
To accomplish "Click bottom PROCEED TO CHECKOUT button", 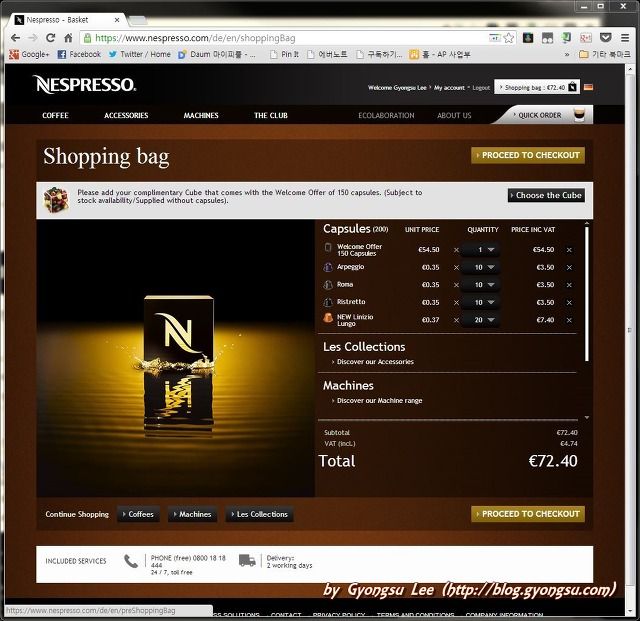I will coord(528,514).
